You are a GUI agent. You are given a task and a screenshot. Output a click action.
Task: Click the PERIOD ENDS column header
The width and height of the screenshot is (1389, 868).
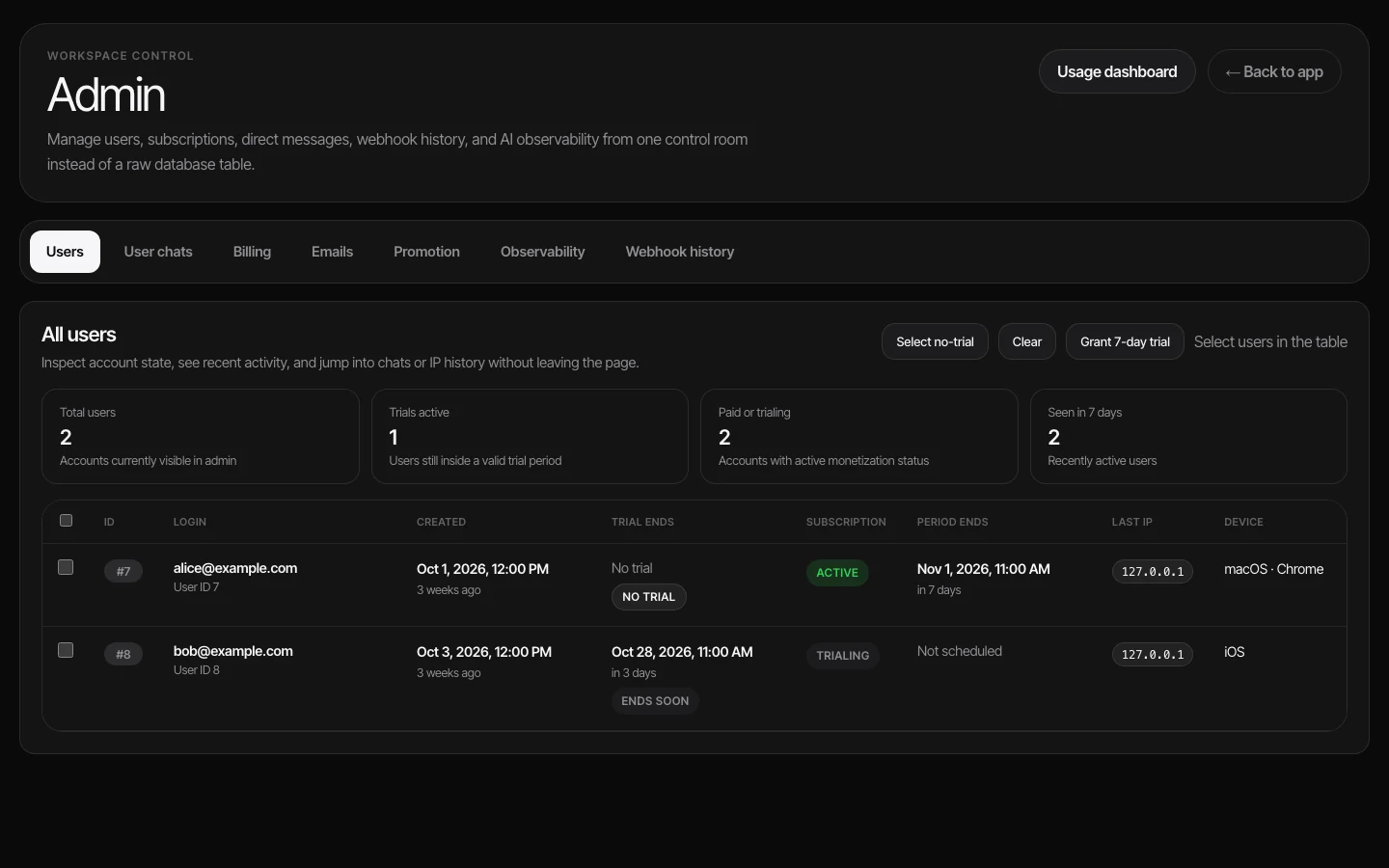(952, 522)
